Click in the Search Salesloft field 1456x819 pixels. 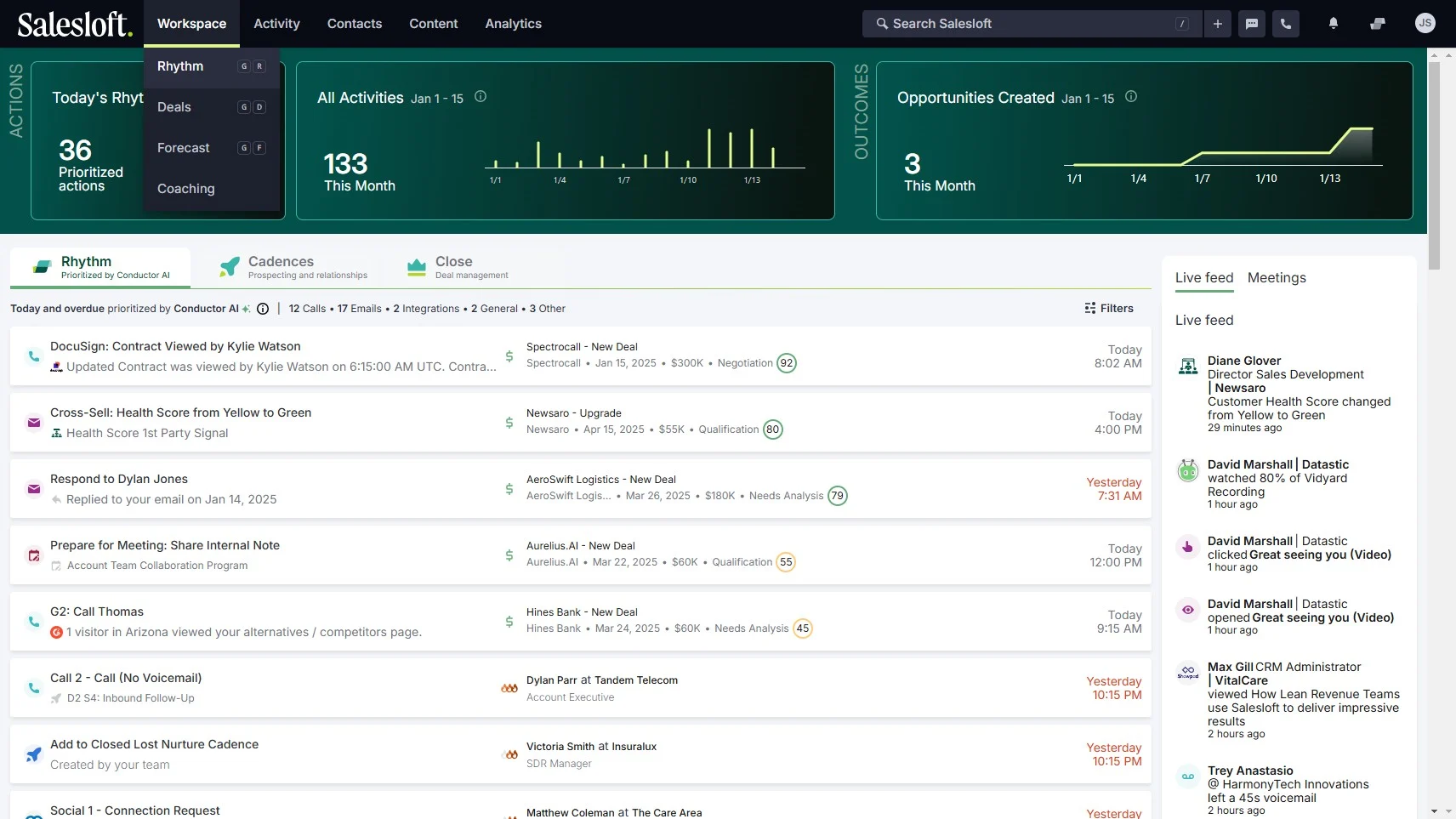pos(1032,24)
